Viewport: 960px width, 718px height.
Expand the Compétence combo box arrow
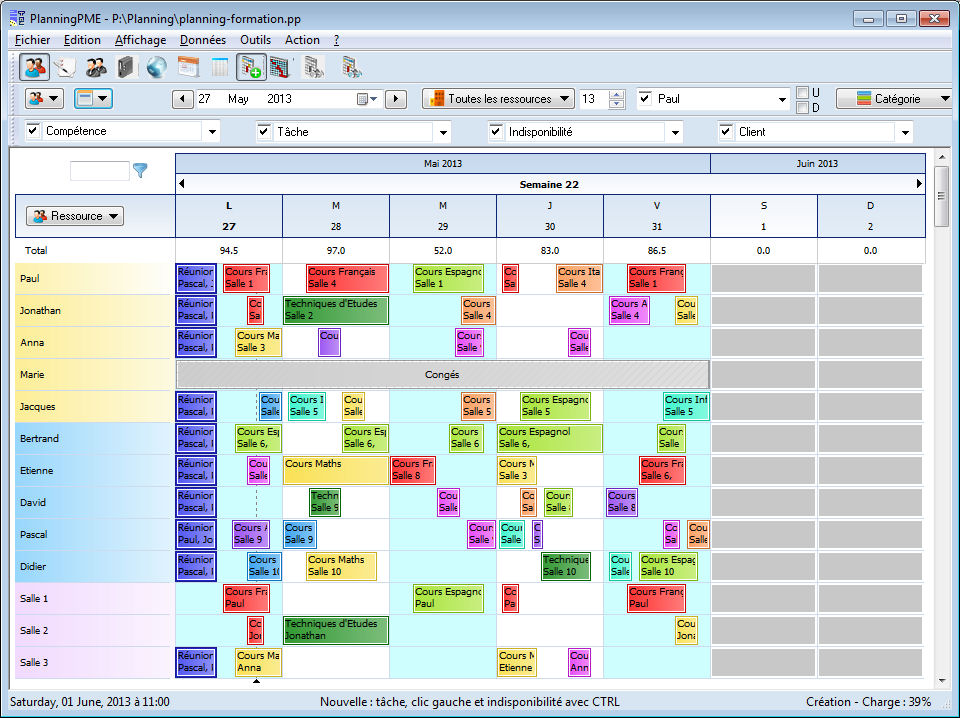click(212, 132)
